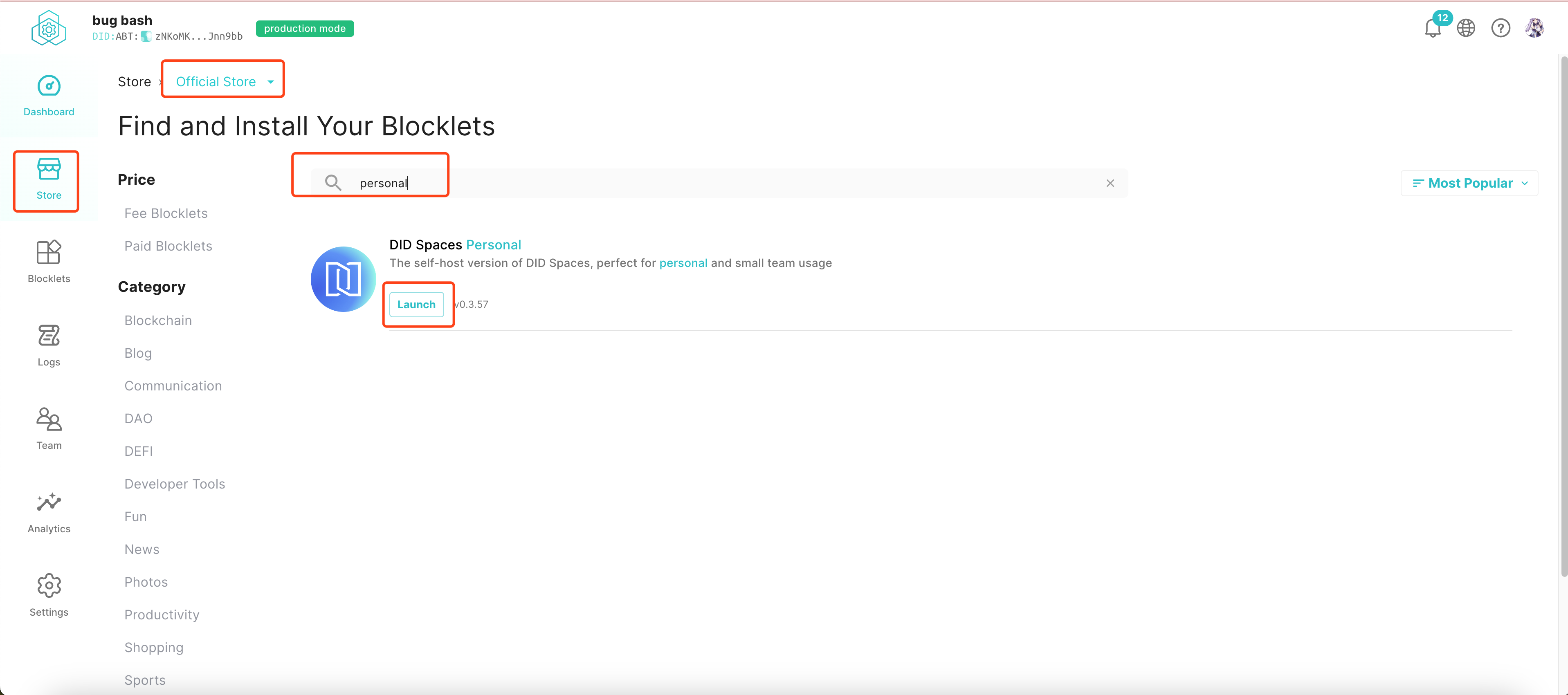Filter by Paid Blocklets

(x=168, y=247)
